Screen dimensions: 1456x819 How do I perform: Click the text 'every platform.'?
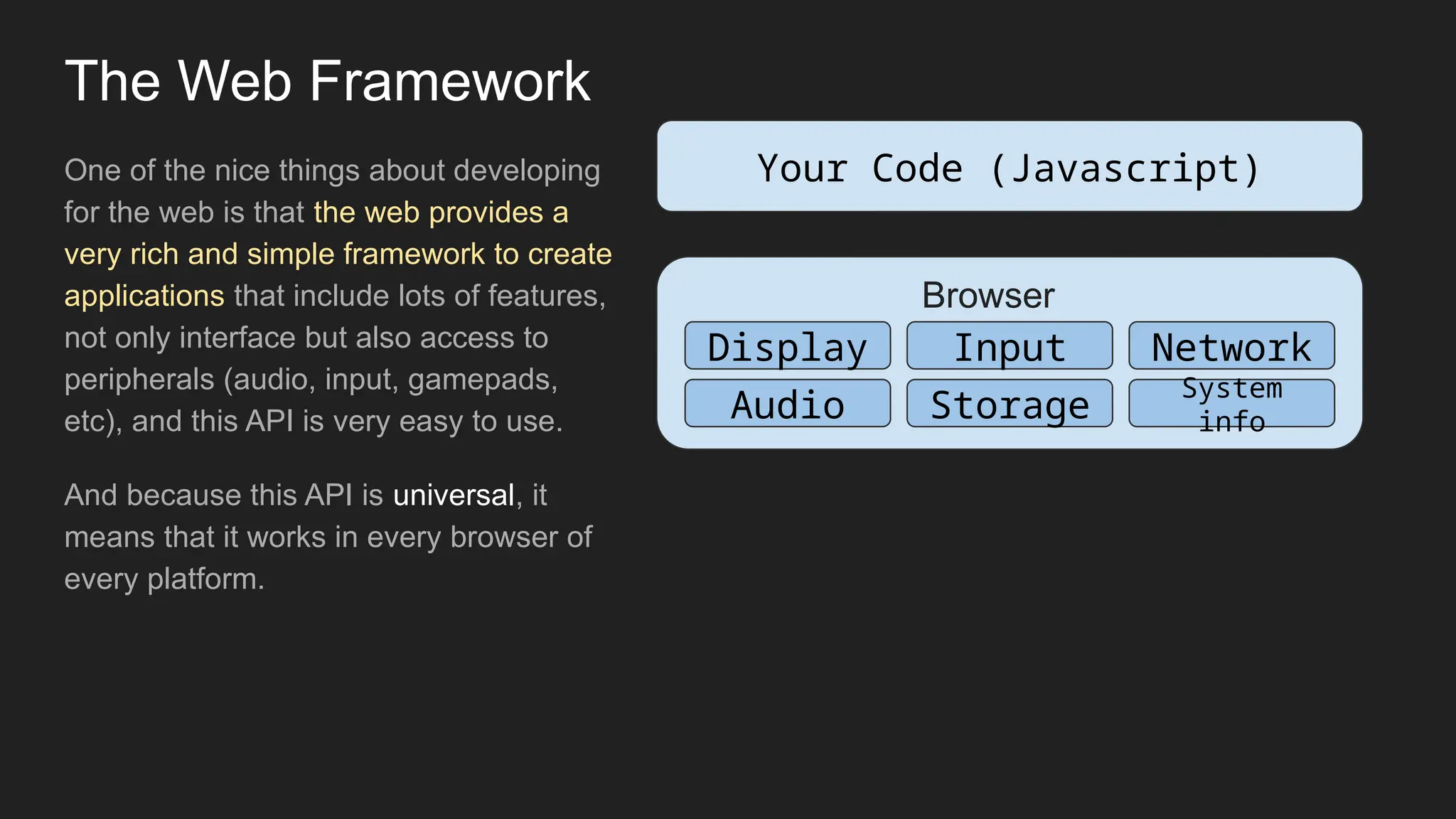(164, 579)
